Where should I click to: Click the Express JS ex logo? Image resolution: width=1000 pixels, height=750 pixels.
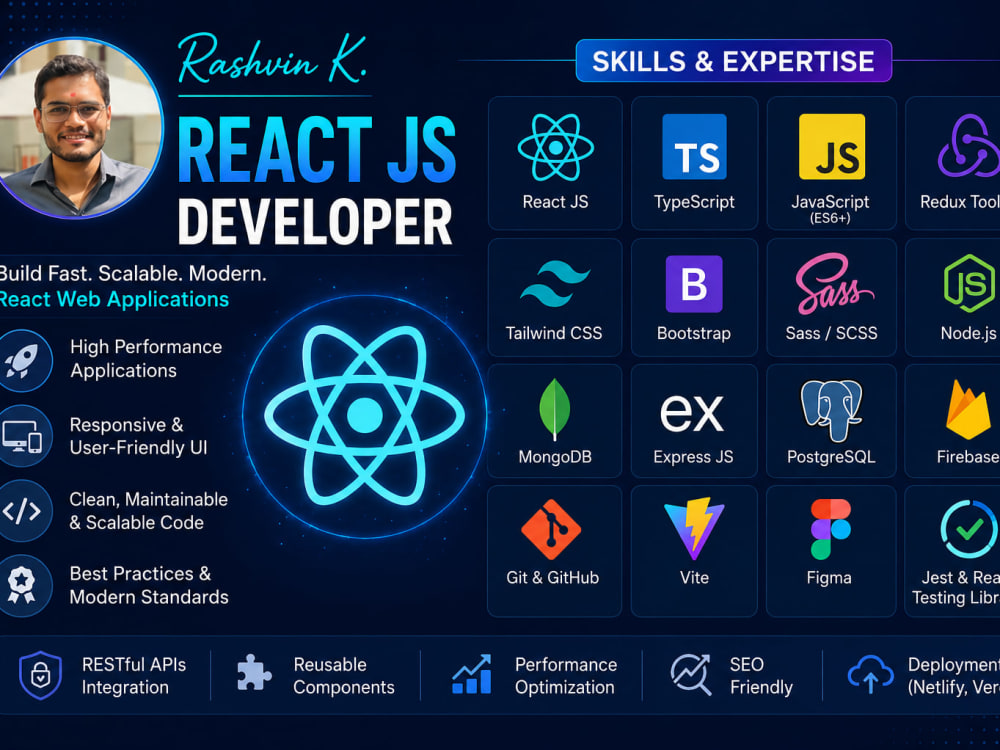pos(692,413)
